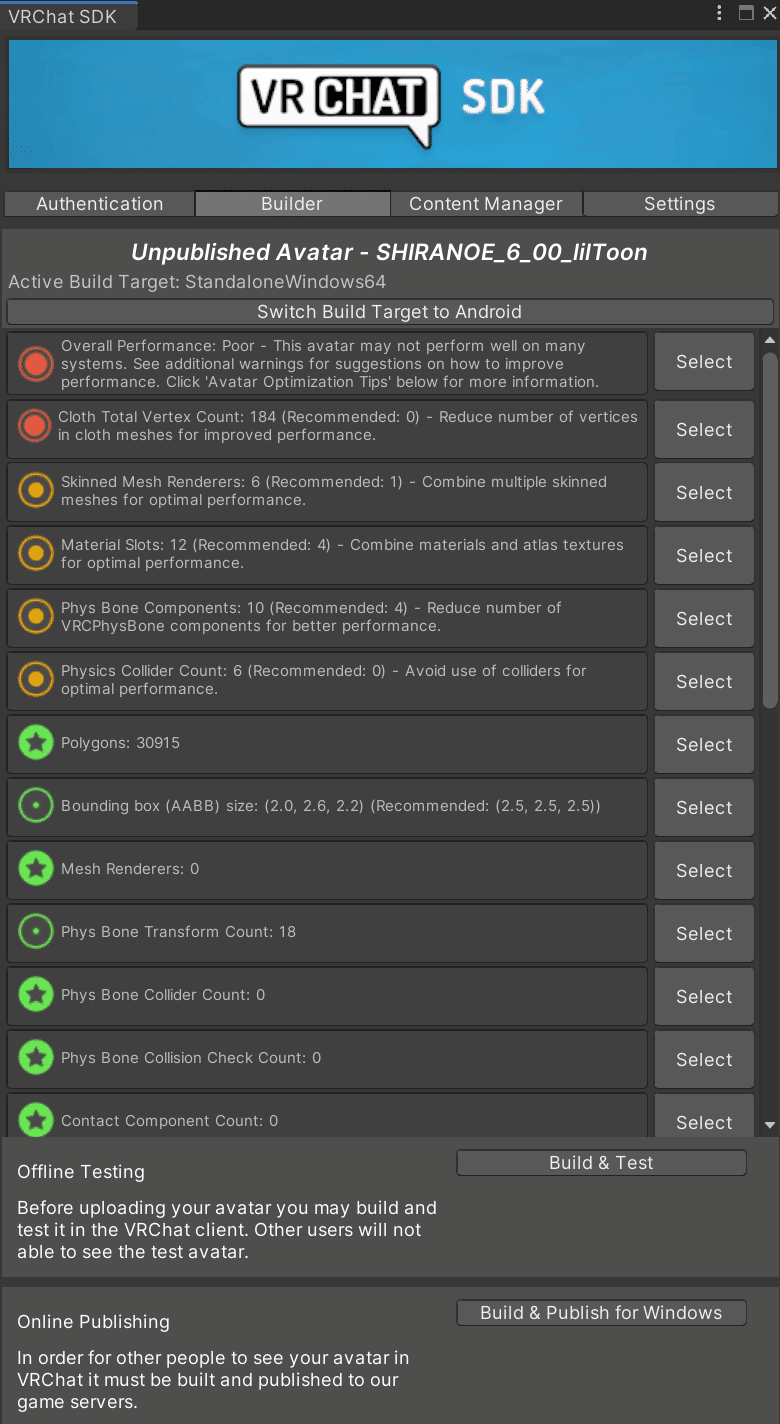The image size is (780, 1424).
Task: Click the VRChat SDK banner logo
Action: tap(391, 104)
